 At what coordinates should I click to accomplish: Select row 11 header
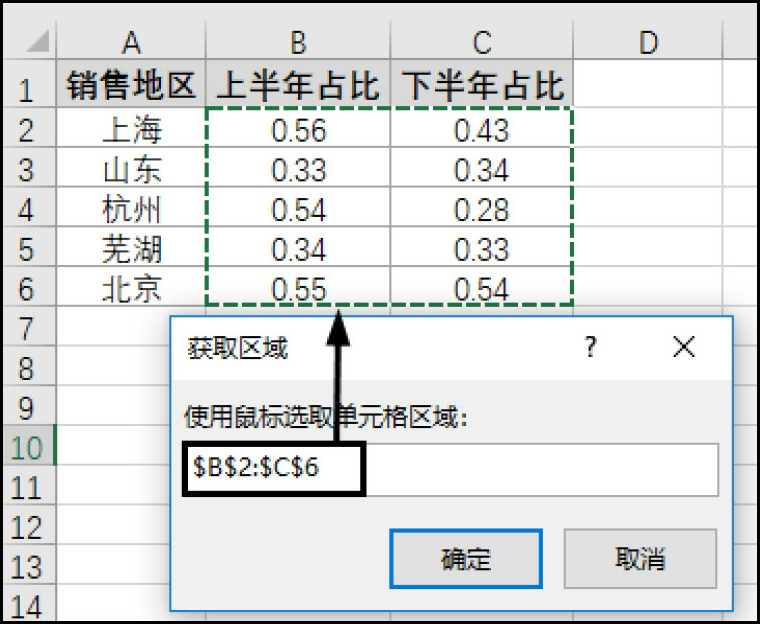click(29, 485)
